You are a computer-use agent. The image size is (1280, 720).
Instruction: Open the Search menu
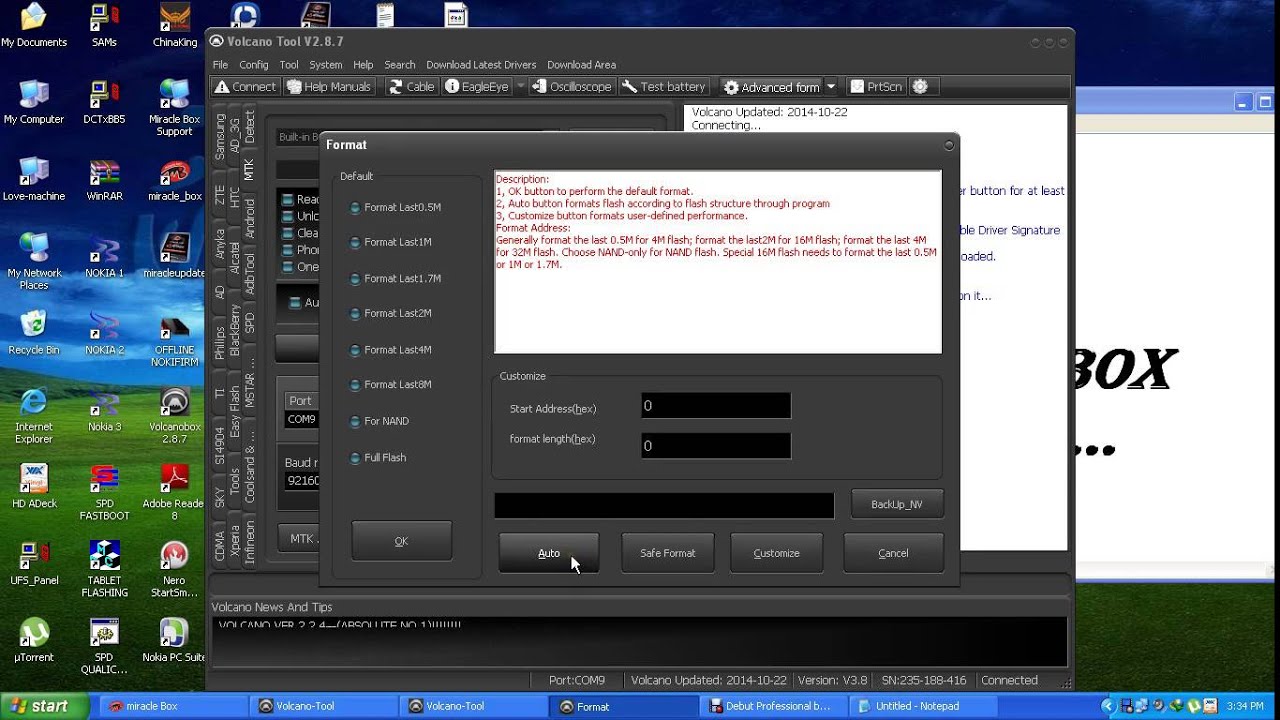coord(400,65)
